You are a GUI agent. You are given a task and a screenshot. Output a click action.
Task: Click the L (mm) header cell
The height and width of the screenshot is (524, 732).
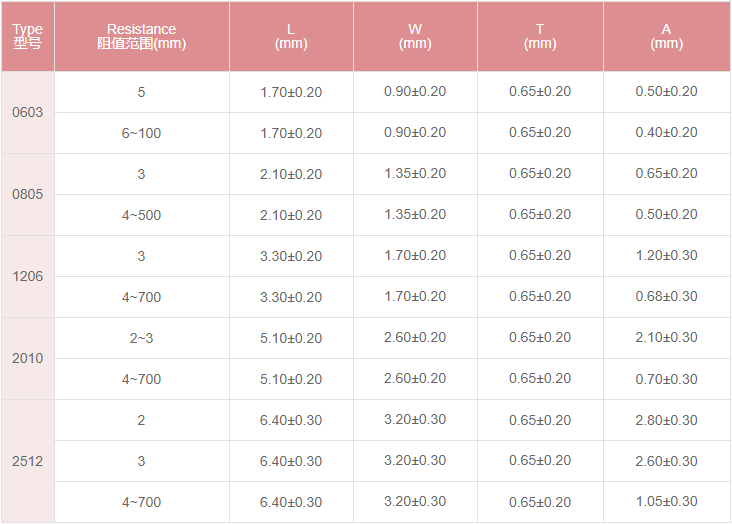291,36
